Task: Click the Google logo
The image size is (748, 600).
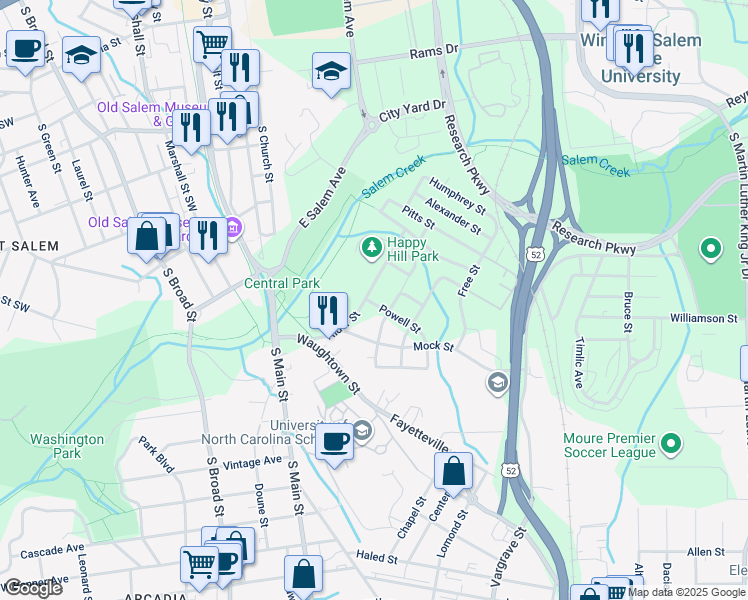Action: click(32, 588)
